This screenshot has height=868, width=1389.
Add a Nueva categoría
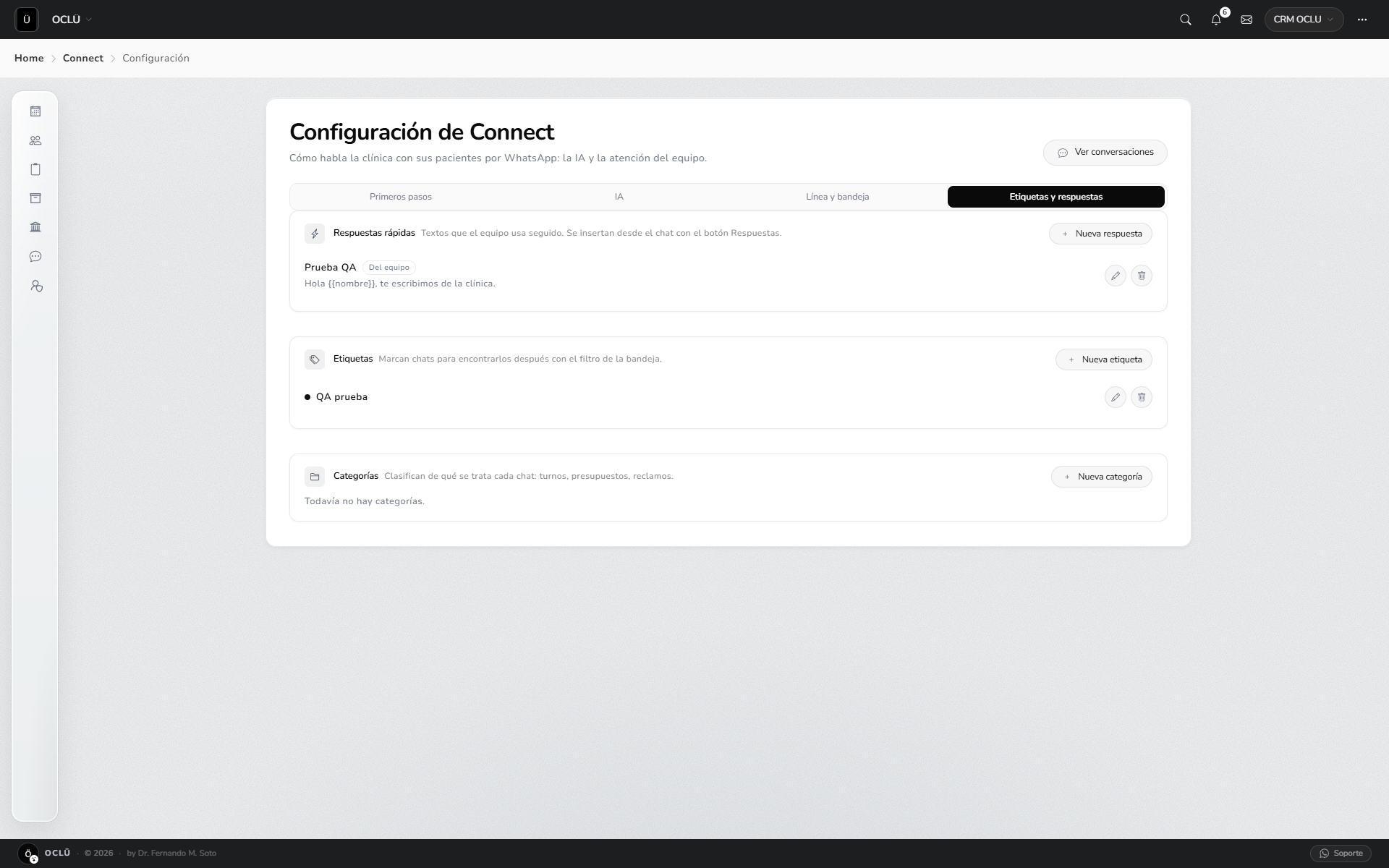coord(1102,477)
